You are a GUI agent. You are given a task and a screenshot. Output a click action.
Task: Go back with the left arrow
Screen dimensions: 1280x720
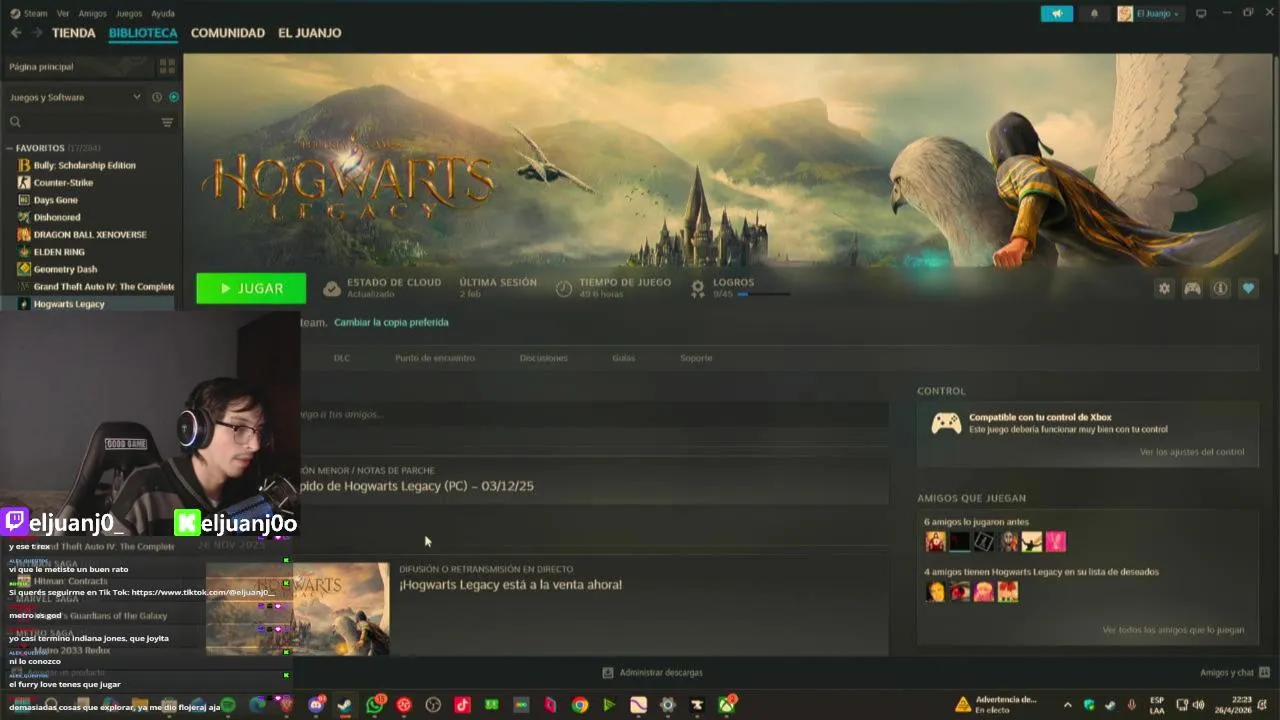15,33
